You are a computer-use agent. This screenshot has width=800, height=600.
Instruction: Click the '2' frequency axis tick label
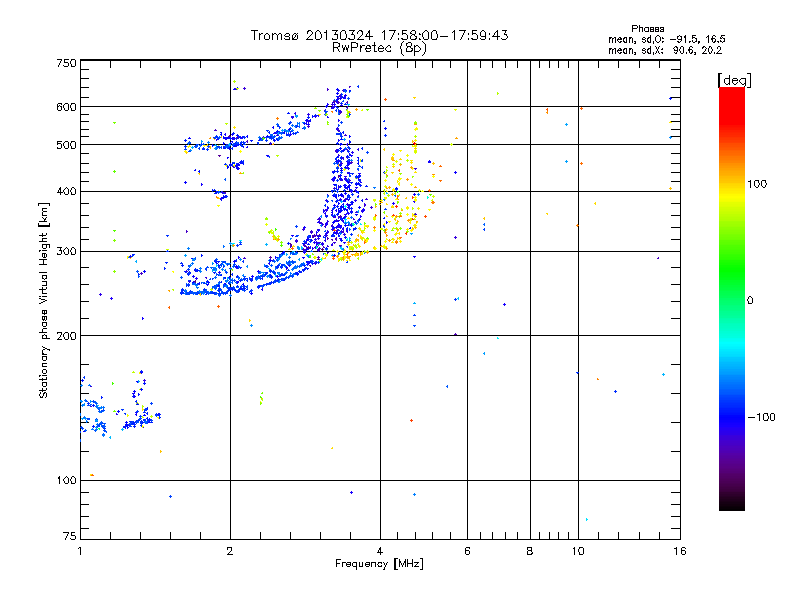[230, 551]
